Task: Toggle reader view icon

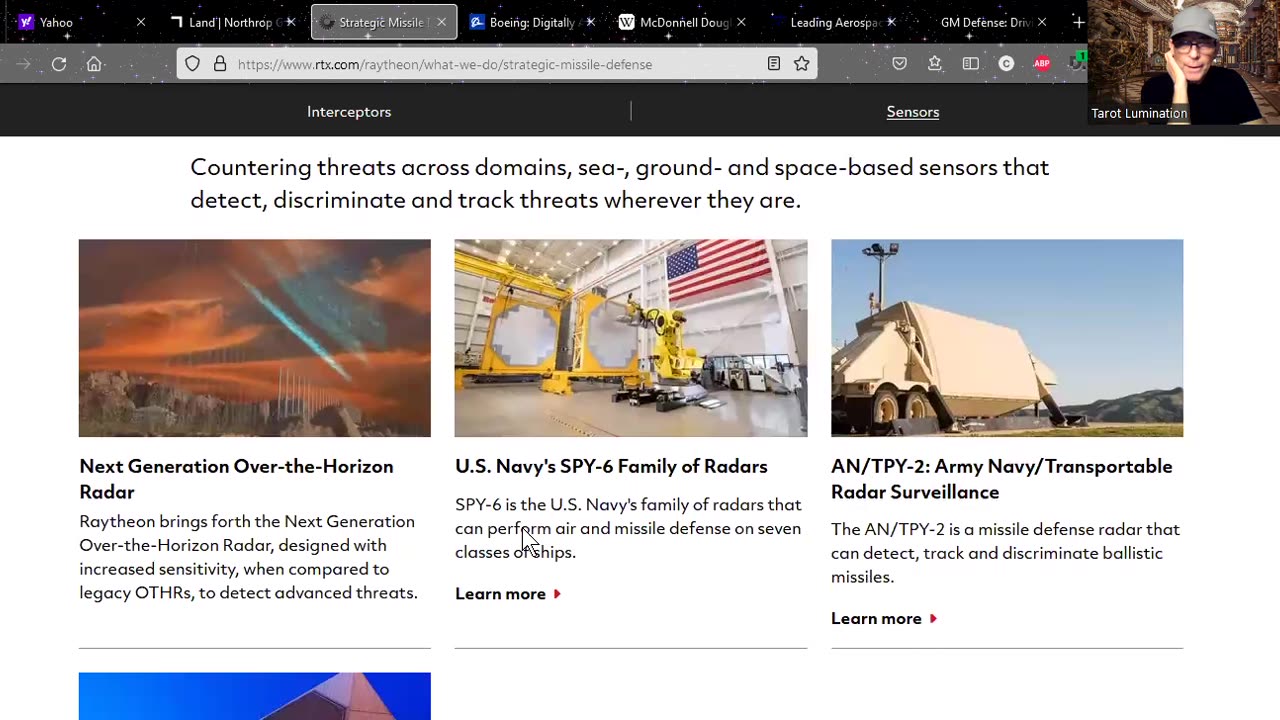Action: point(774,64)
